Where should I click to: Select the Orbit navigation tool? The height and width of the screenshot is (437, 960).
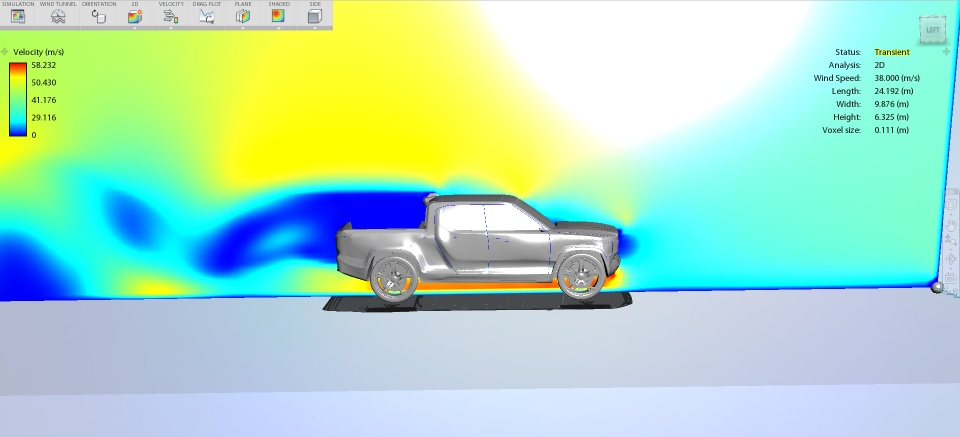tap(951, 258)
